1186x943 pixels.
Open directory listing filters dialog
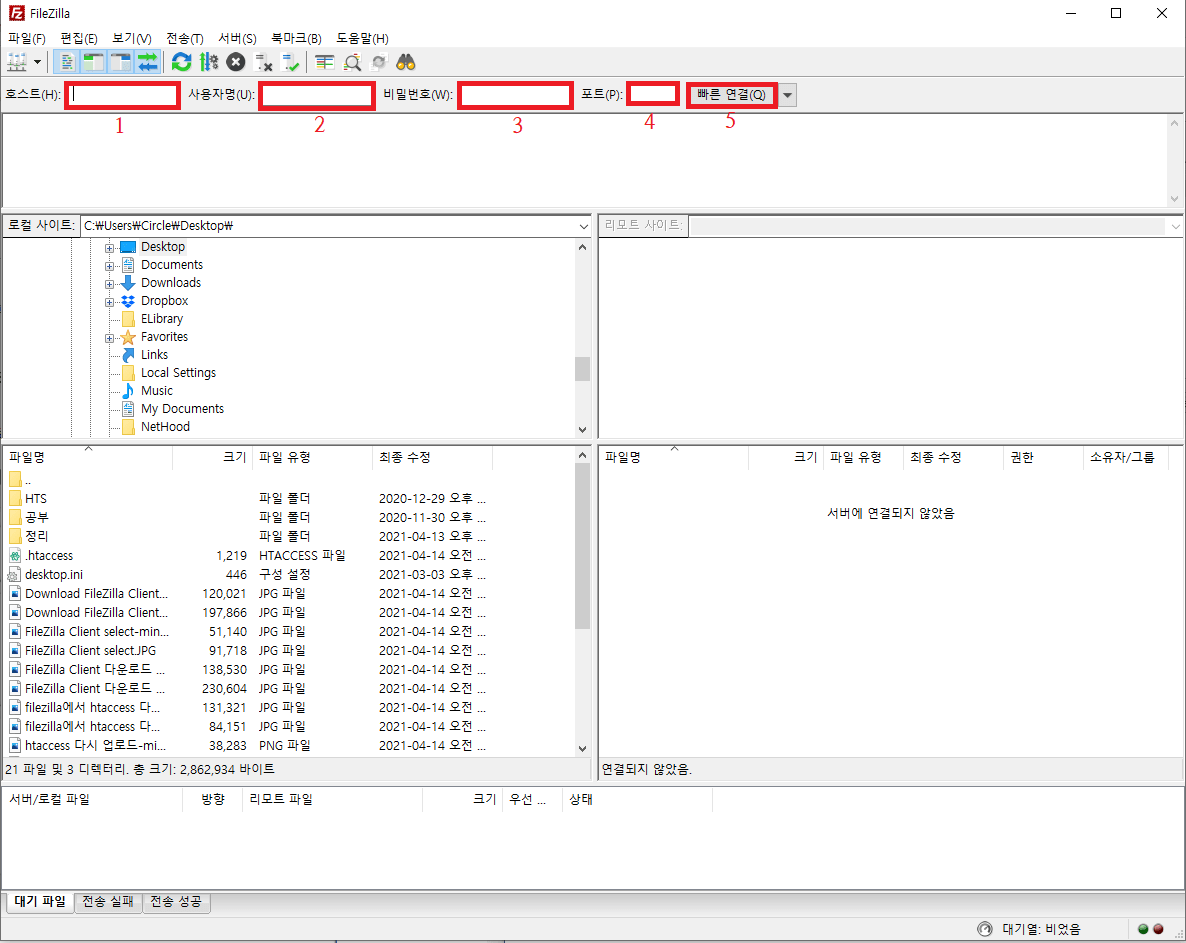[324, 62]
